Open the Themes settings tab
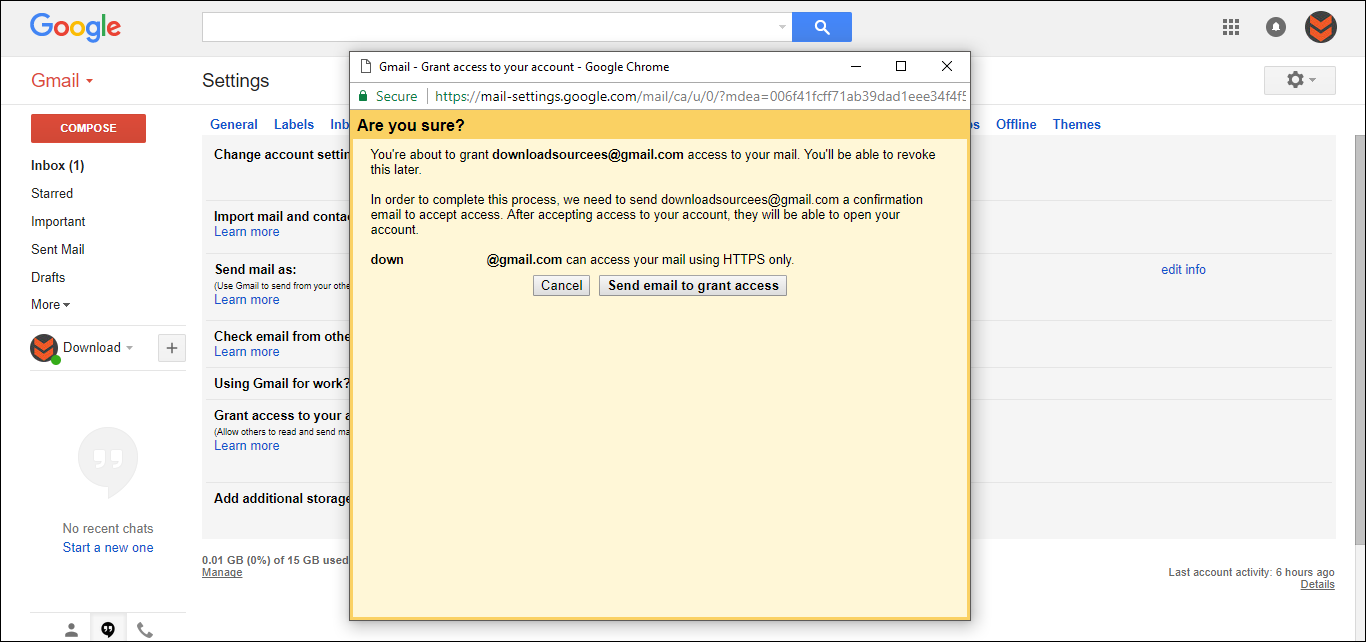The image size is (1366, 642). pyautogui.click(x=1077, y=124)
